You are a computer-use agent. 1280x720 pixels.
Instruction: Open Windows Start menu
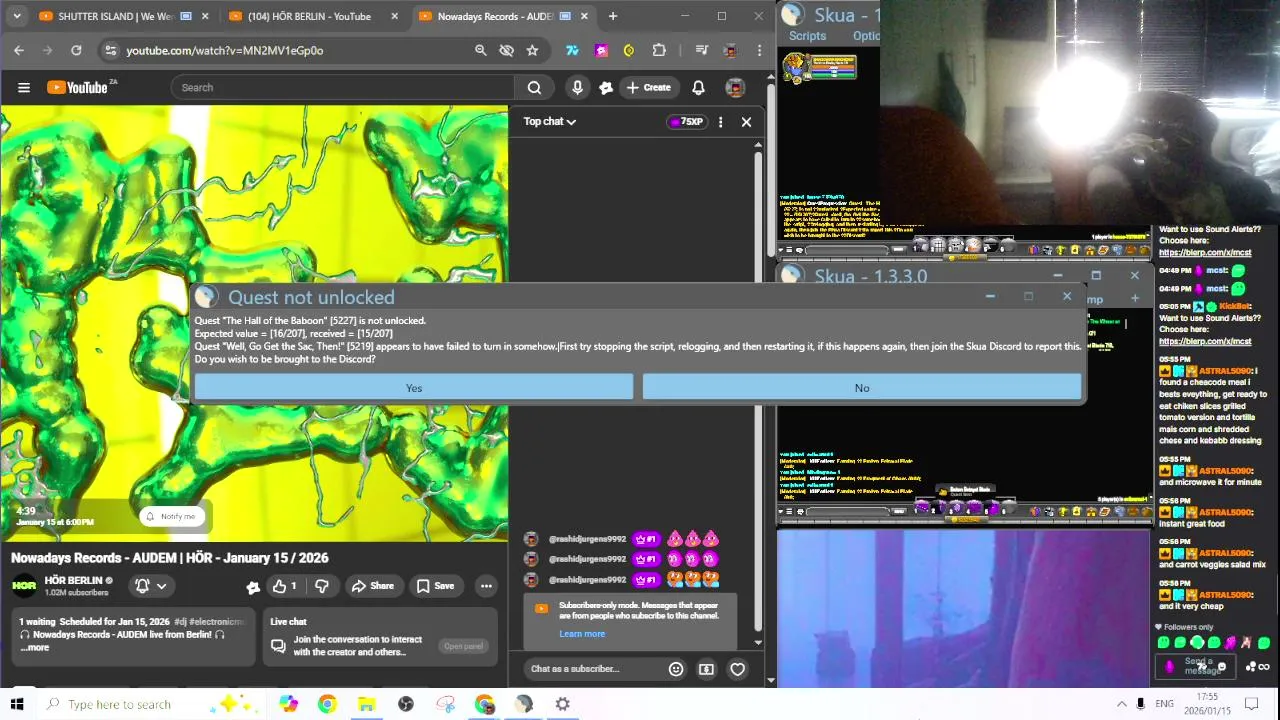click(x=17, y=704)
